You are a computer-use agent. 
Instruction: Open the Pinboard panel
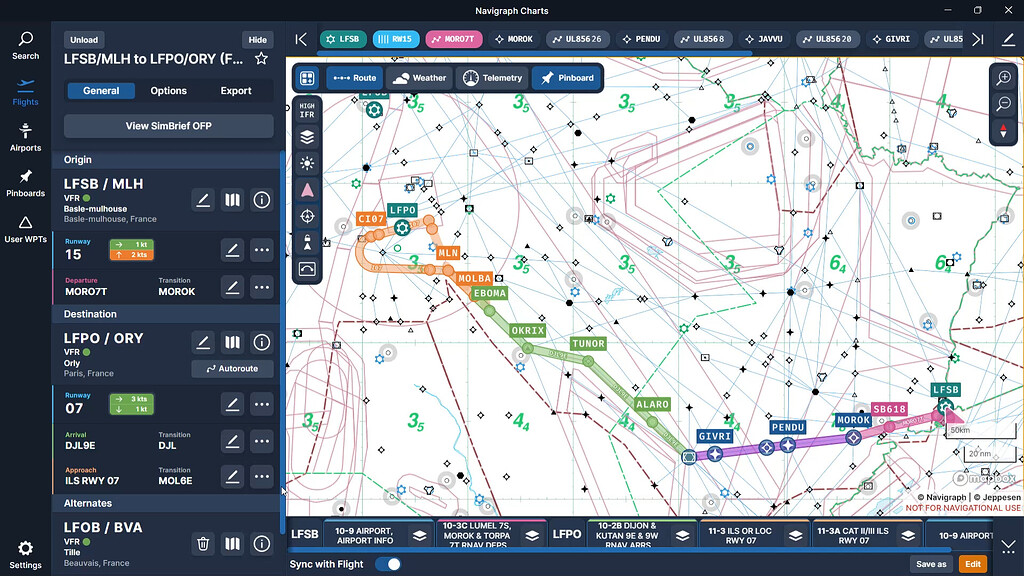[566, 77]
